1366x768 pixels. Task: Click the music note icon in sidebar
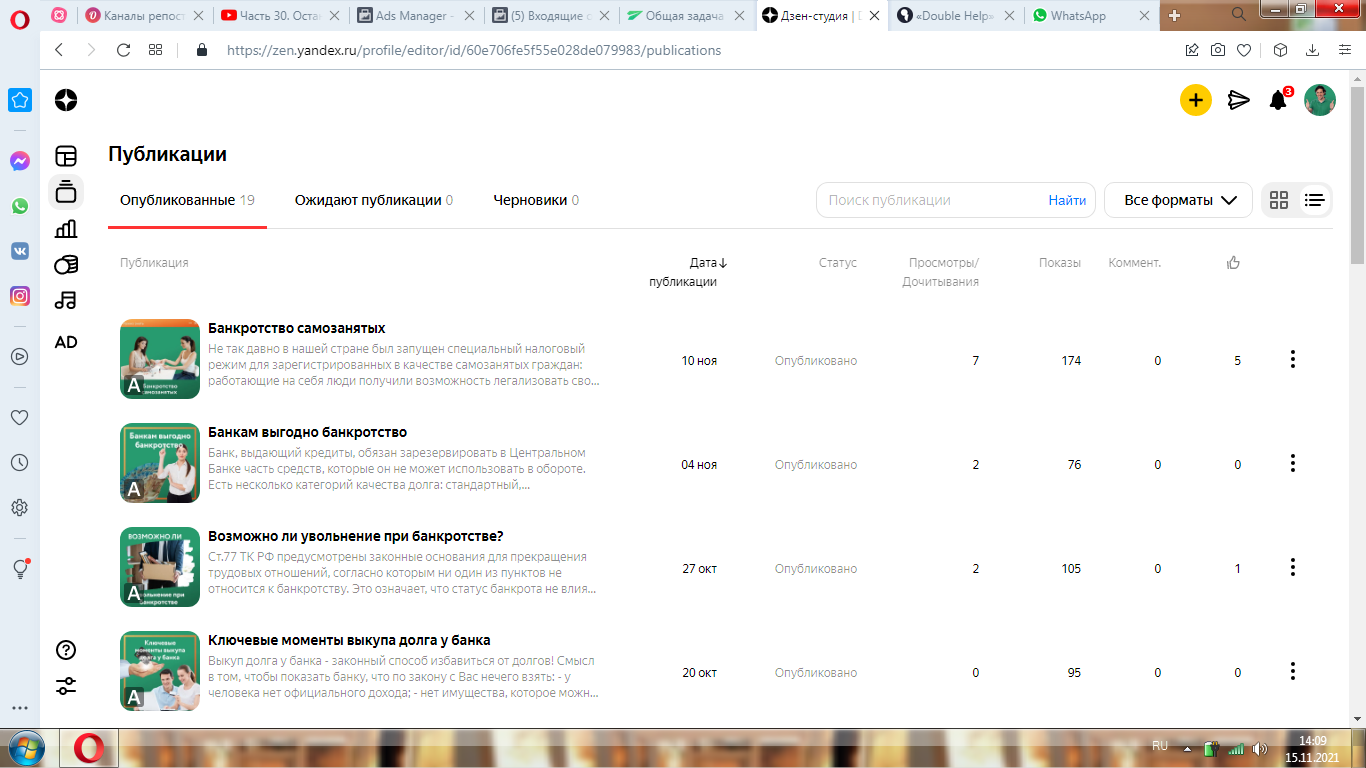pos(66,300)
